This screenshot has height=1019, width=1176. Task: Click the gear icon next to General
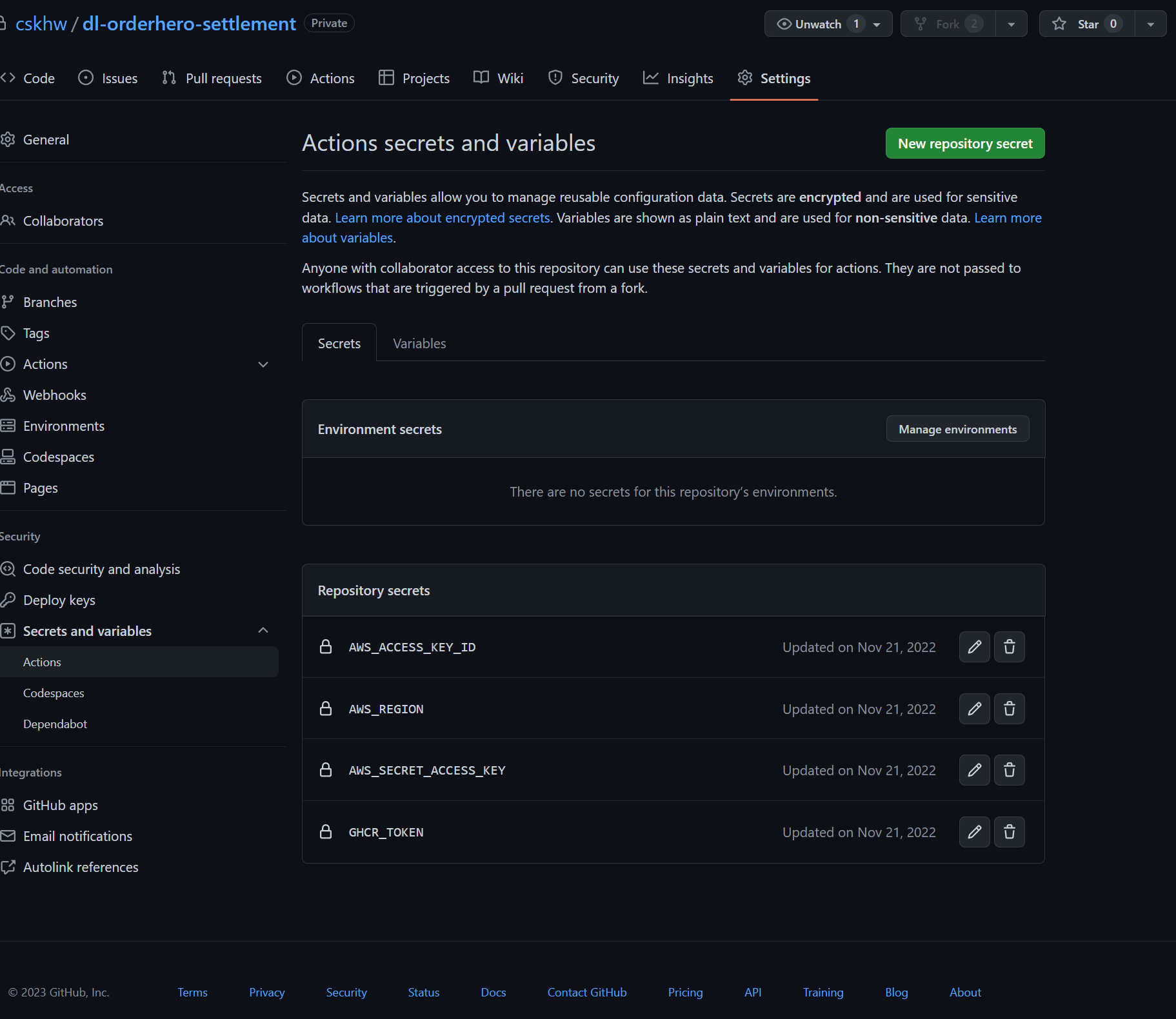tap(8, 139)
